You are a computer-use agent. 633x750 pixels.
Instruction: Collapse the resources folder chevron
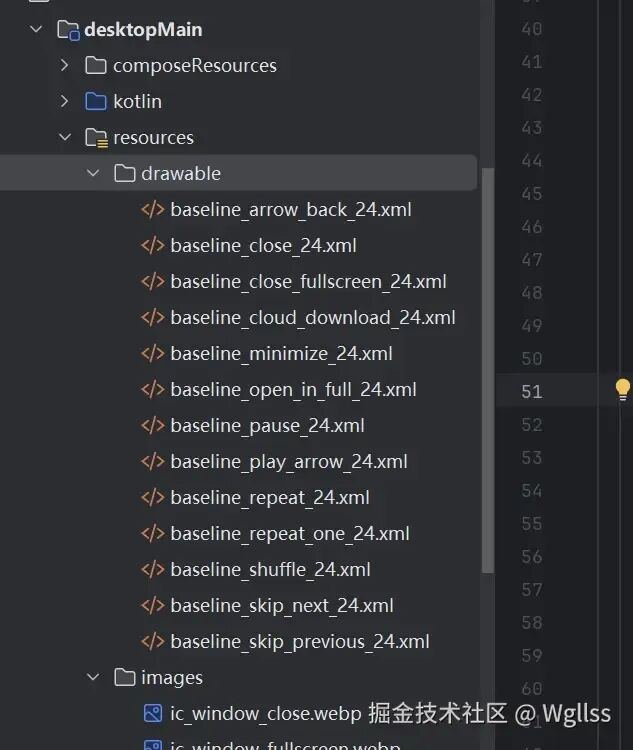click(x=65, y=137)
